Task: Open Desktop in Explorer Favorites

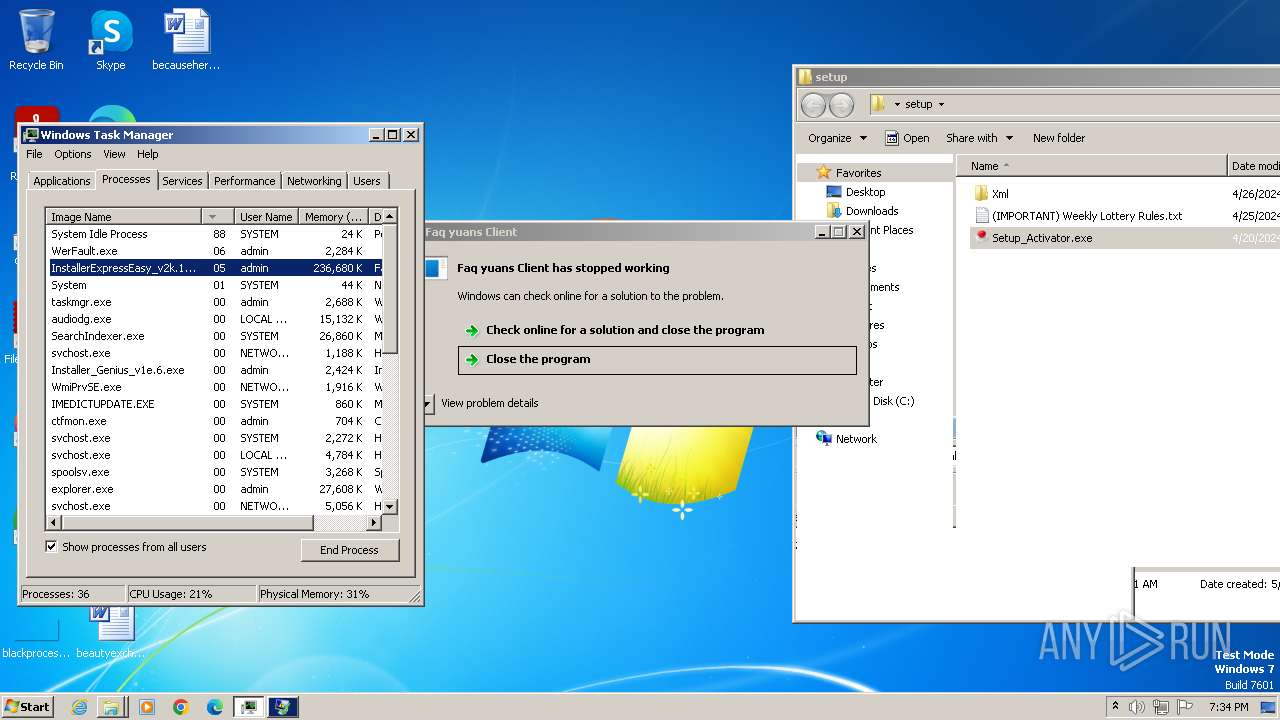Action: [865, 192]
